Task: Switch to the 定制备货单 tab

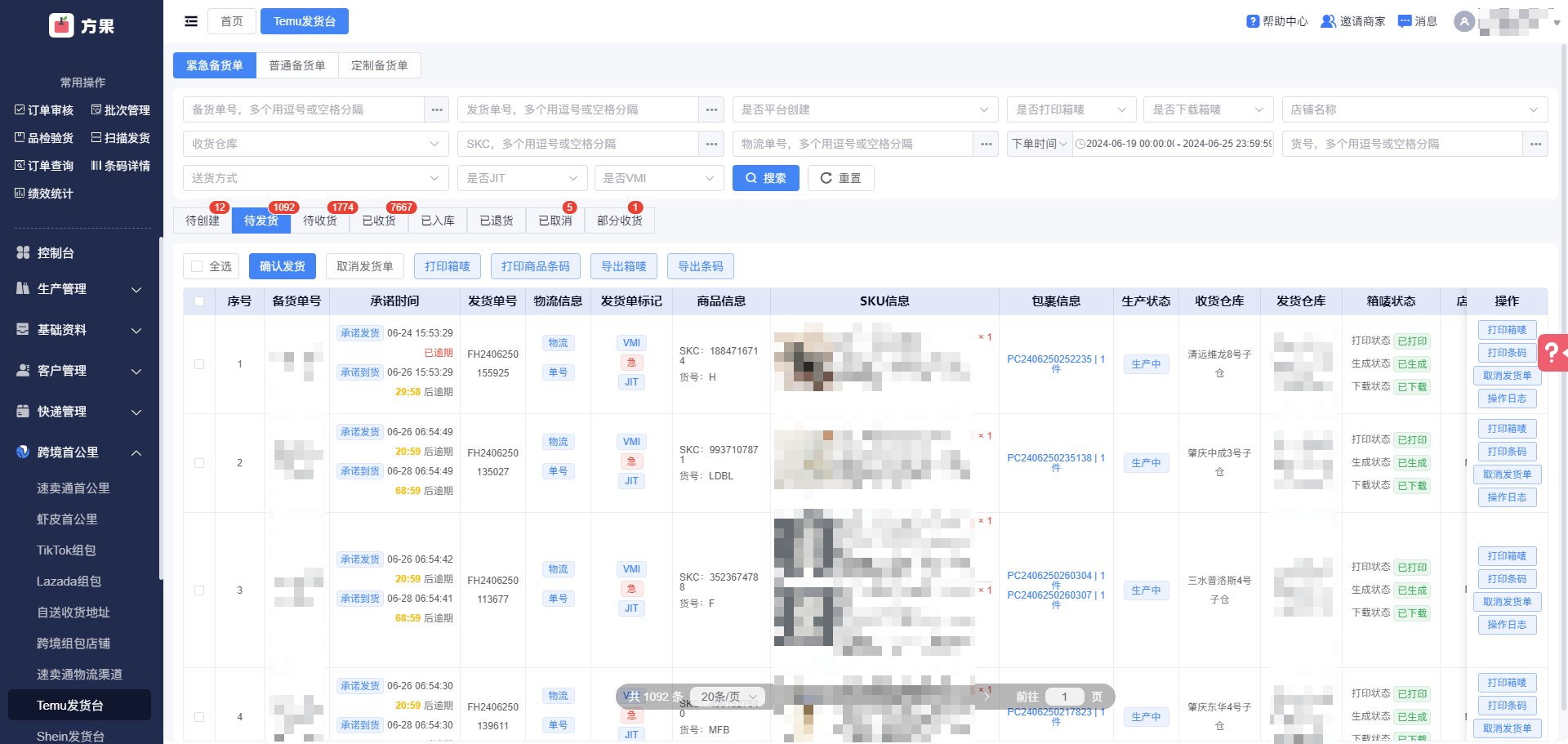Action: click(380, 65)
